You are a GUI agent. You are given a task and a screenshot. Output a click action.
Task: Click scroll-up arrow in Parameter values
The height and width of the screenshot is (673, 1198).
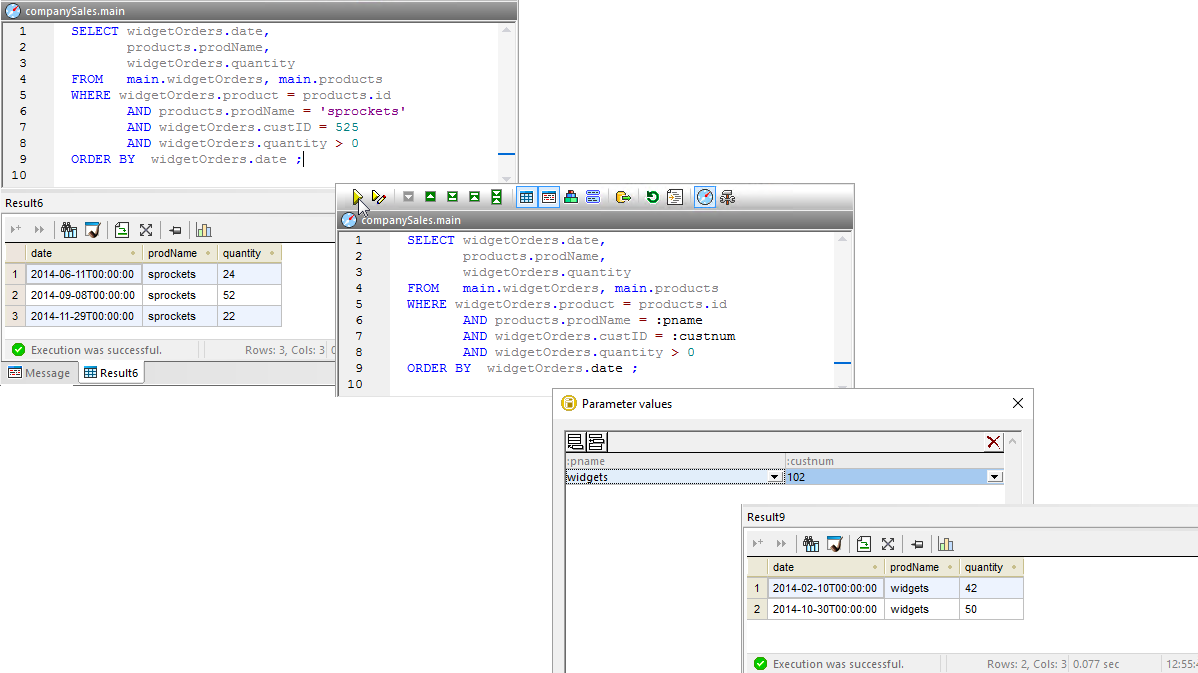pyautogui.click(x=1012, y=442)
